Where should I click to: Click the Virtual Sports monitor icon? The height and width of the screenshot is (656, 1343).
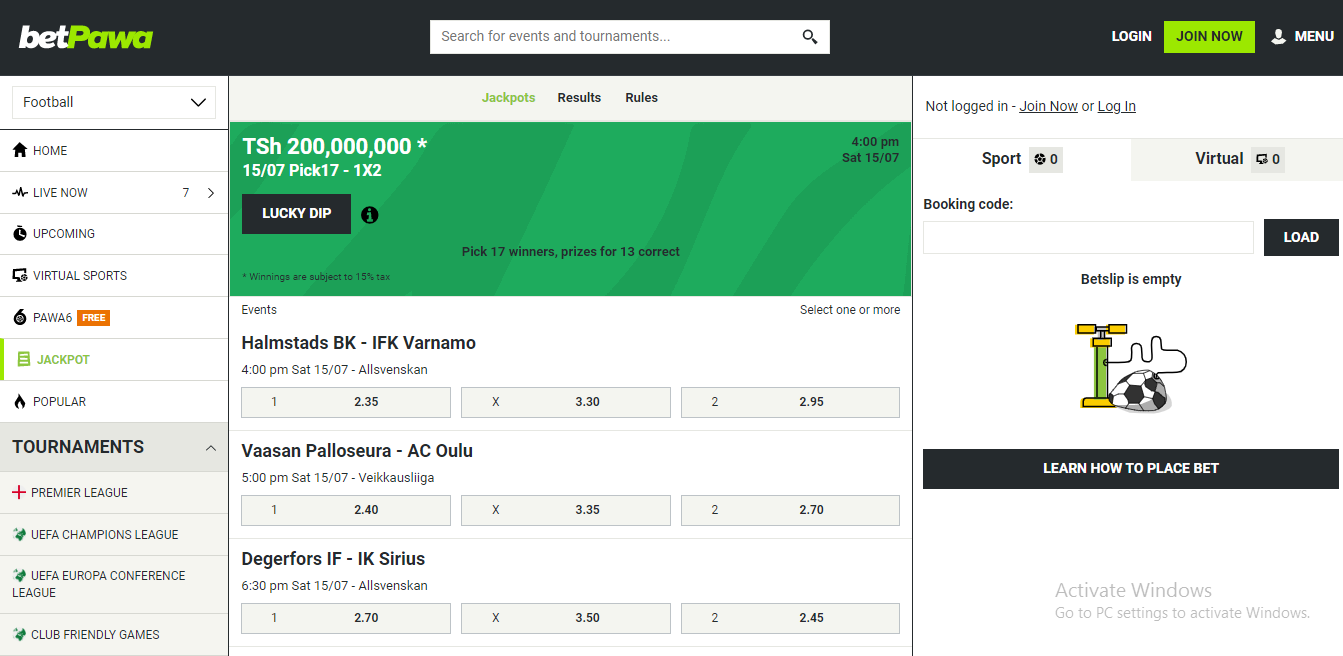point(20,275)
